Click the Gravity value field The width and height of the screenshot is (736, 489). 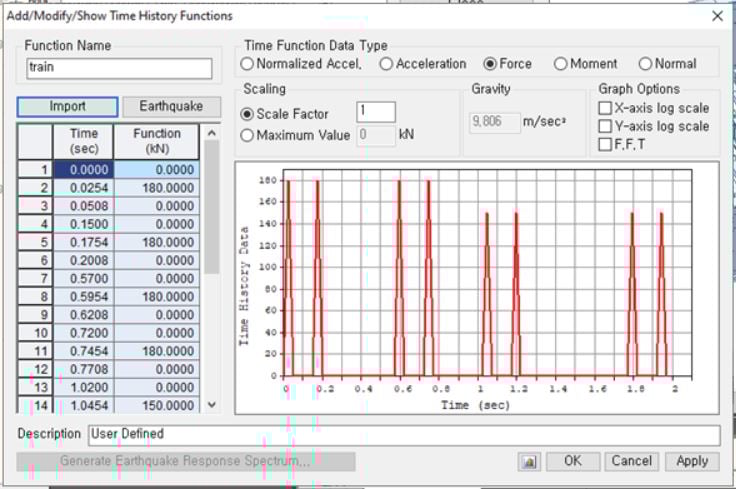tap(495, 122)
